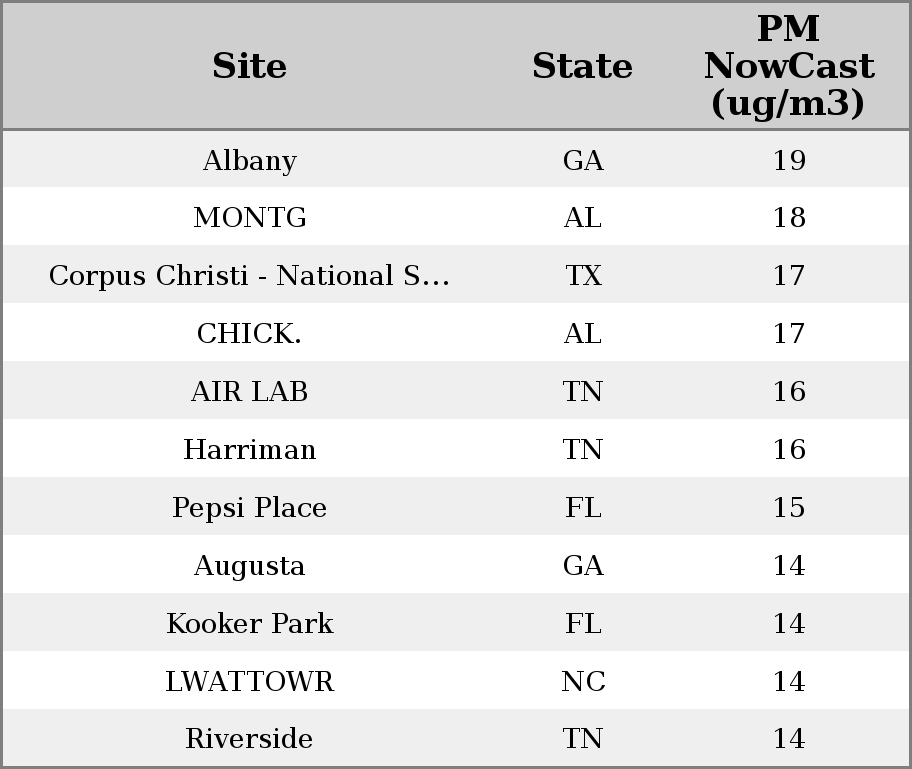Select the Harriman site cell
Screen dimensions: 912x769
(249, 450)
